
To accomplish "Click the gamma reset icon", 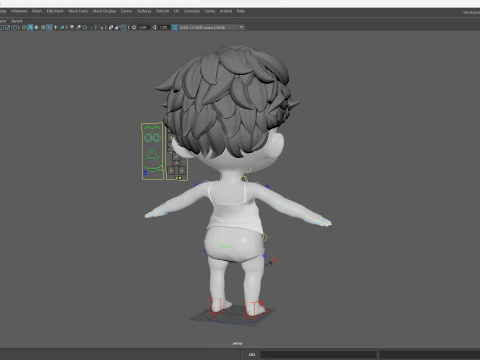I will pos(154,27).
